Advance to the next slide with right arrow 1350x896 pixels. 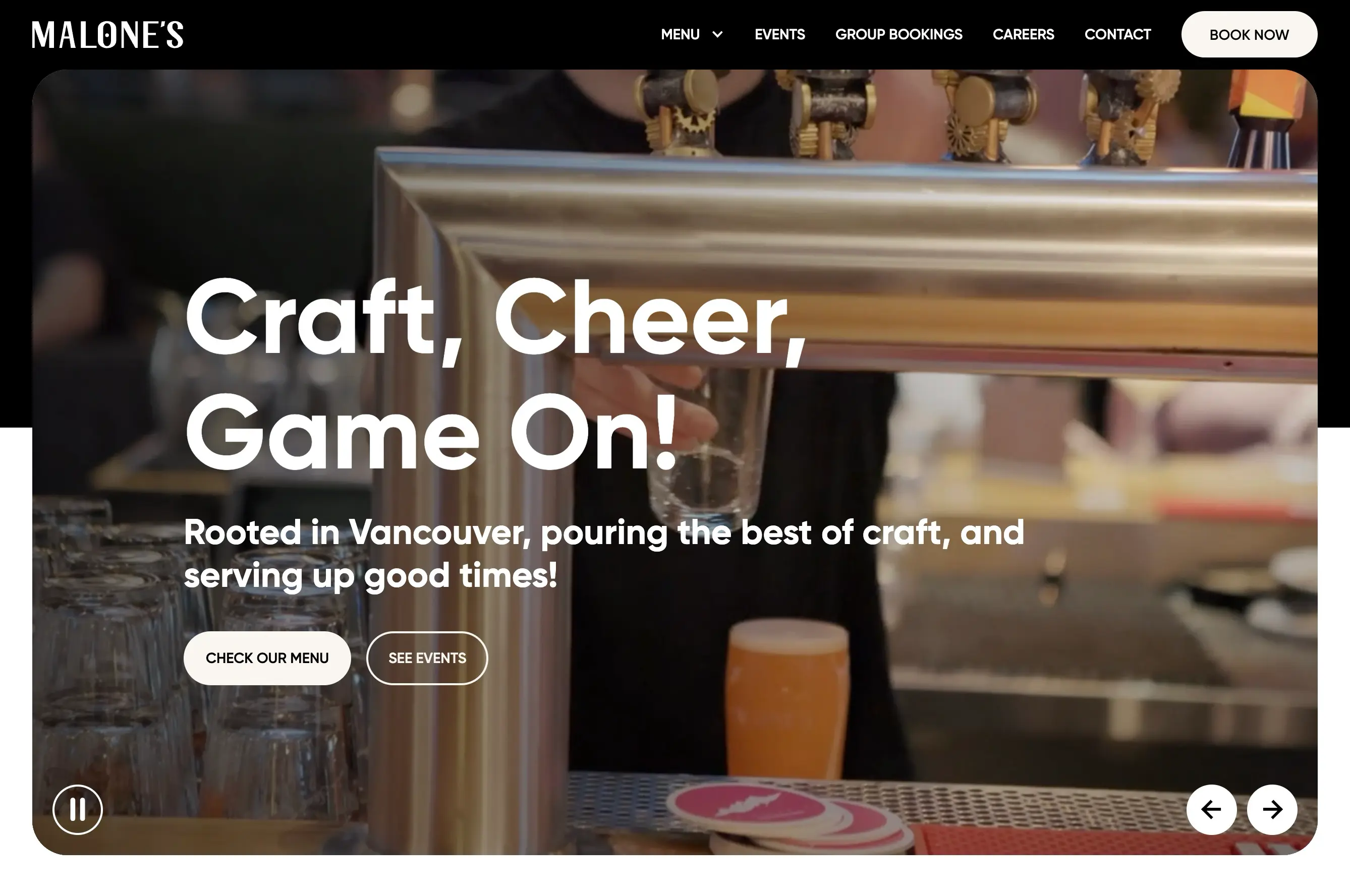[1272, 809]
